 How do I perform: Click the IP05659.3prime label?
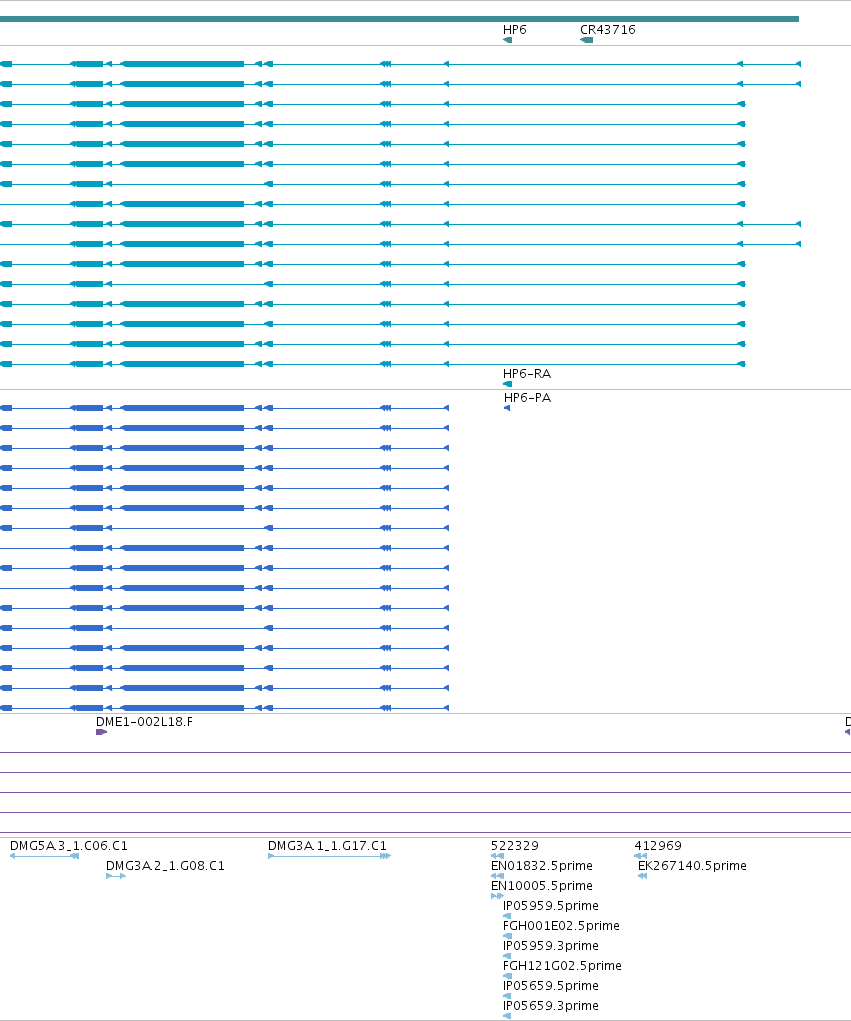[551, 1006]
